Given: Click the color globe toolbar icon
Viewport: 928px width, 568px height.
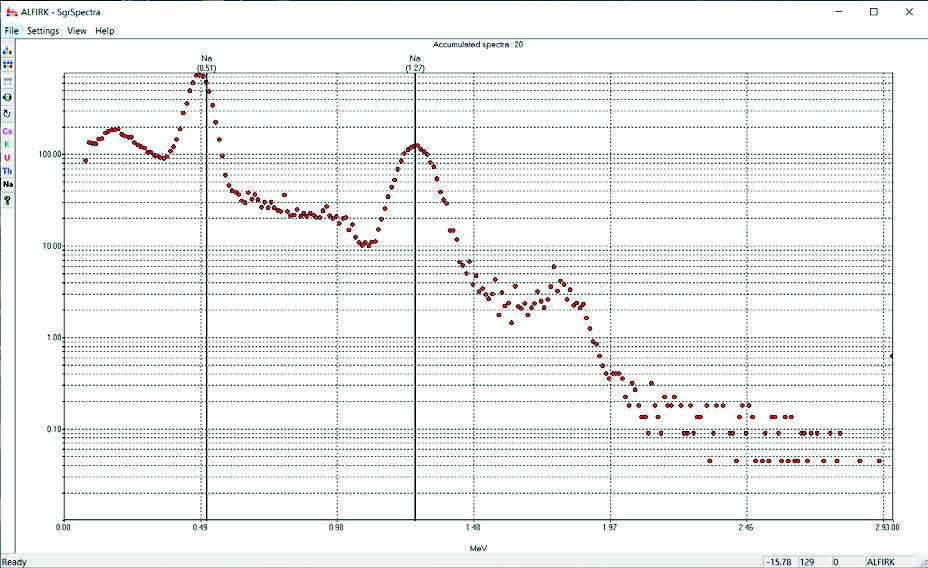Looking at the screenshot, I should [8, 97].
